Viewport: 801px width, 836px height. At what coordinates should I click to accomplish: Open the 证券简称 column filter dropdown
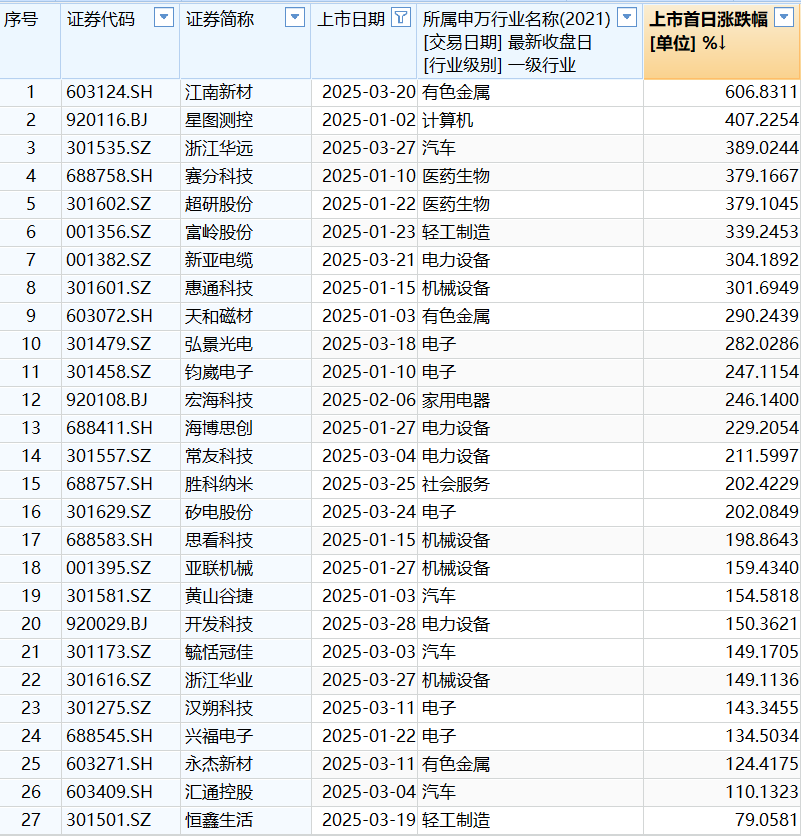(x=295, y=18)
